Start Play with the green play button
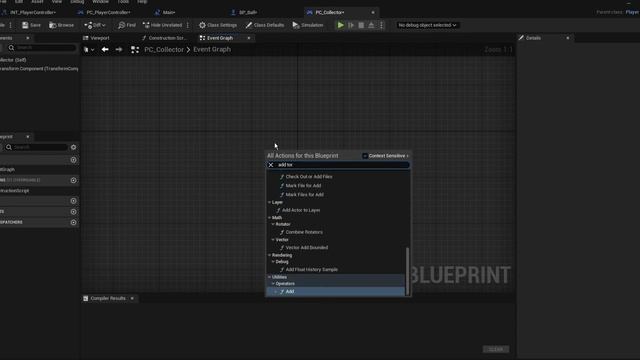 tap(340, 25)
